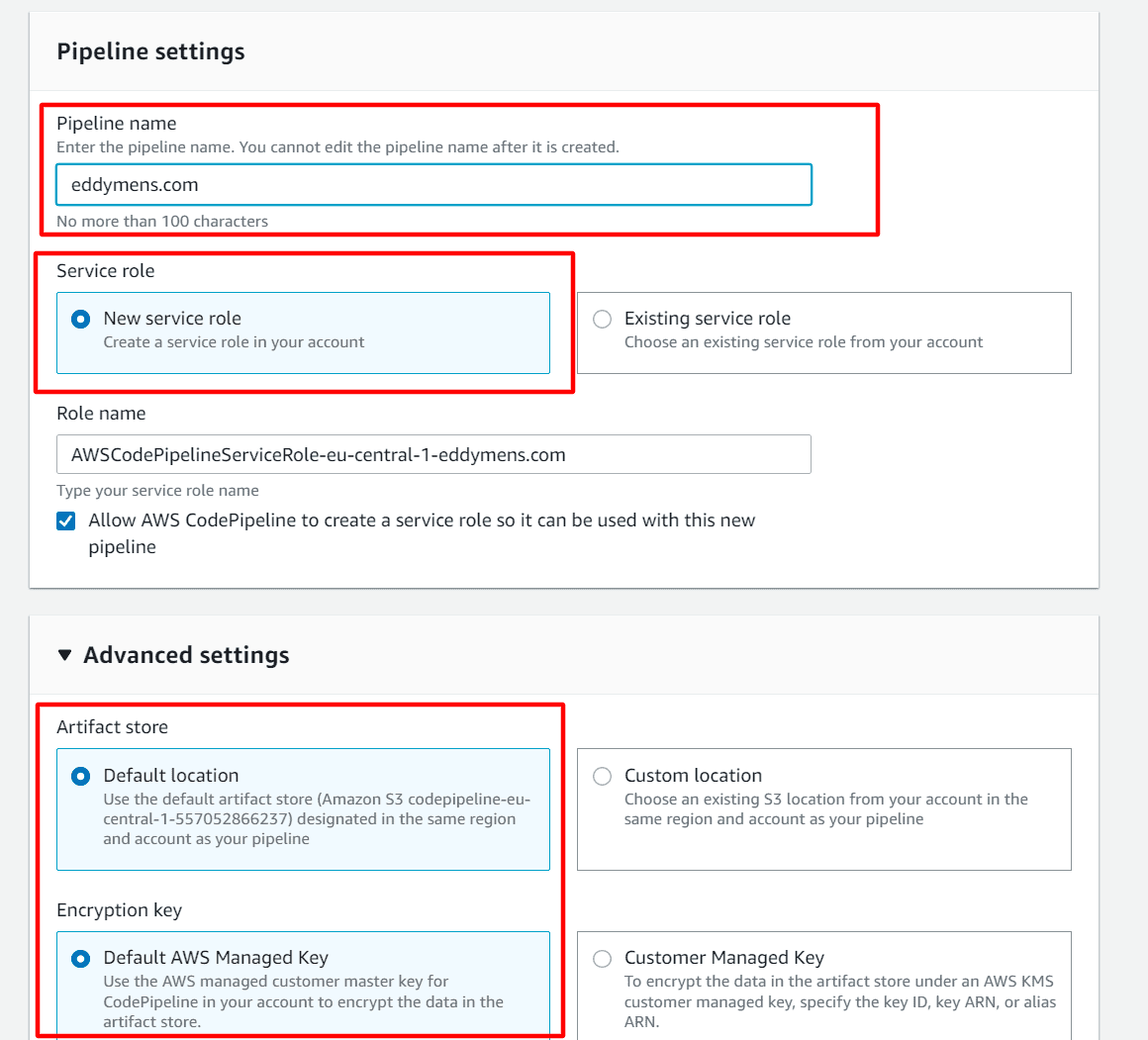Select the "Default AWS Managed Key" radio button
This screenshot has width=1148, height=1040.
coord(80,958)
